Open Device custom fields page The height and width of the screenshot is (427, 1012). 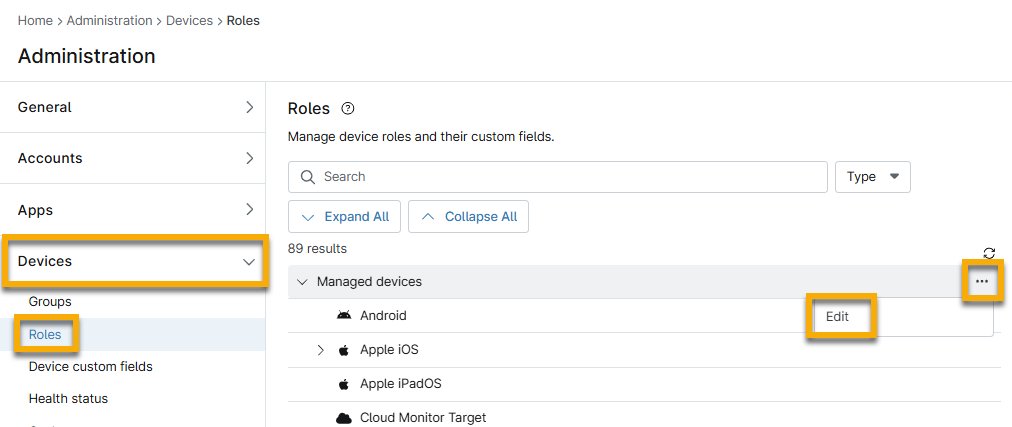pos(90,366)
